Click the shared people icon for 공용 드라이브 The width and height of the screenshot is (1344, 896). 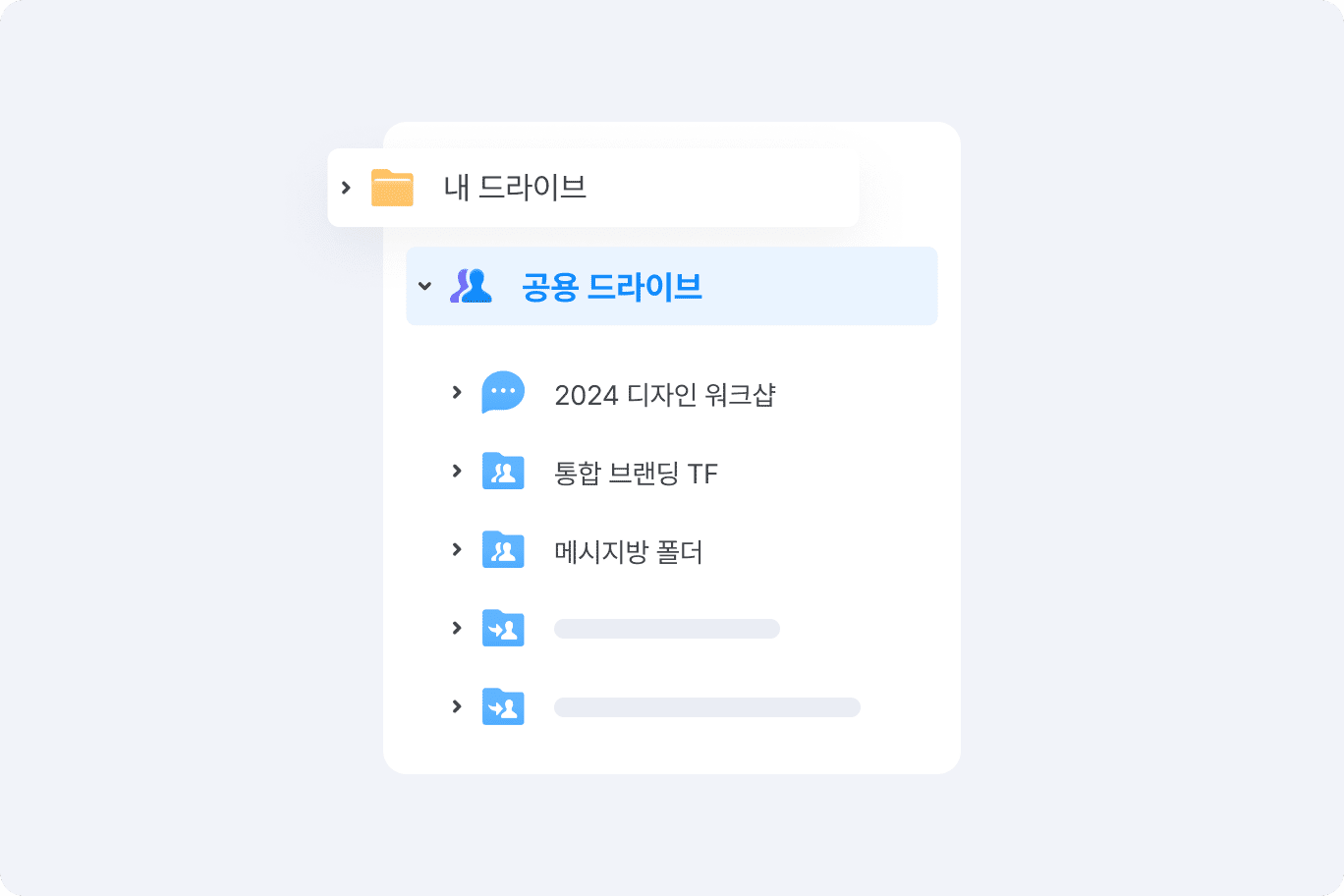[x=471, y=286]
